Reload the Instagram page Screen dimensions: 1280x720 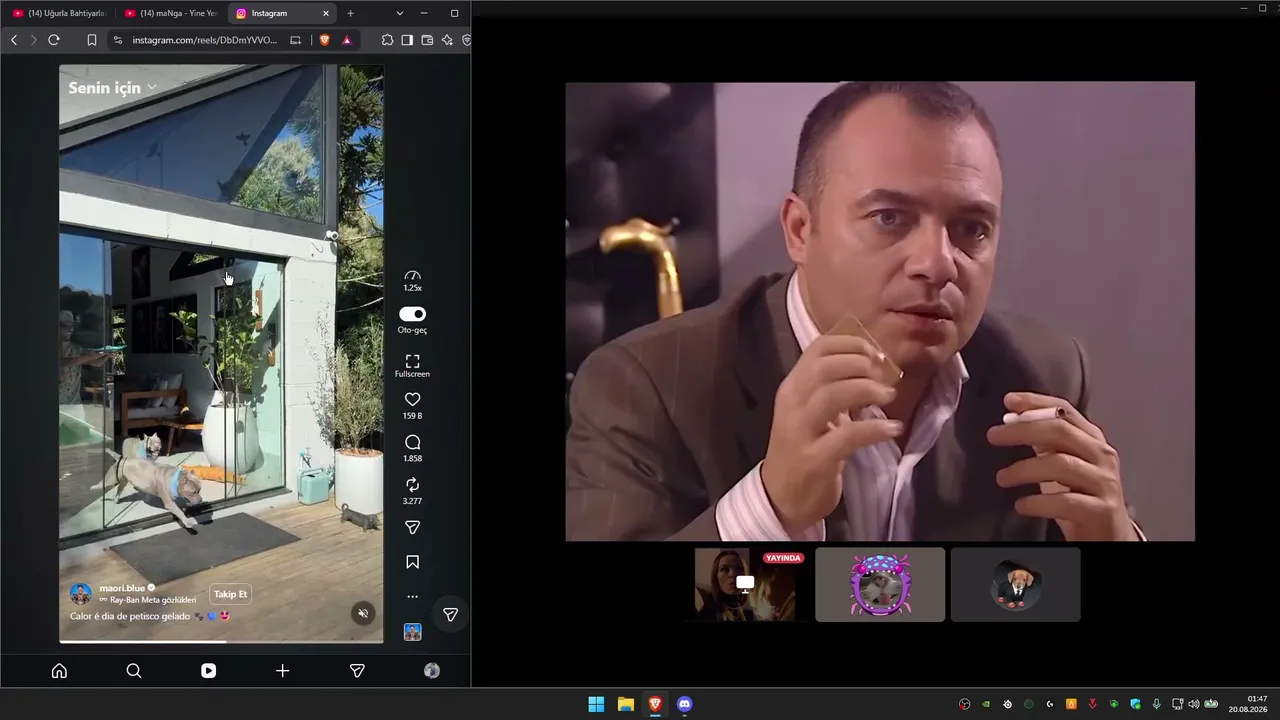click(x=54, y=40)
